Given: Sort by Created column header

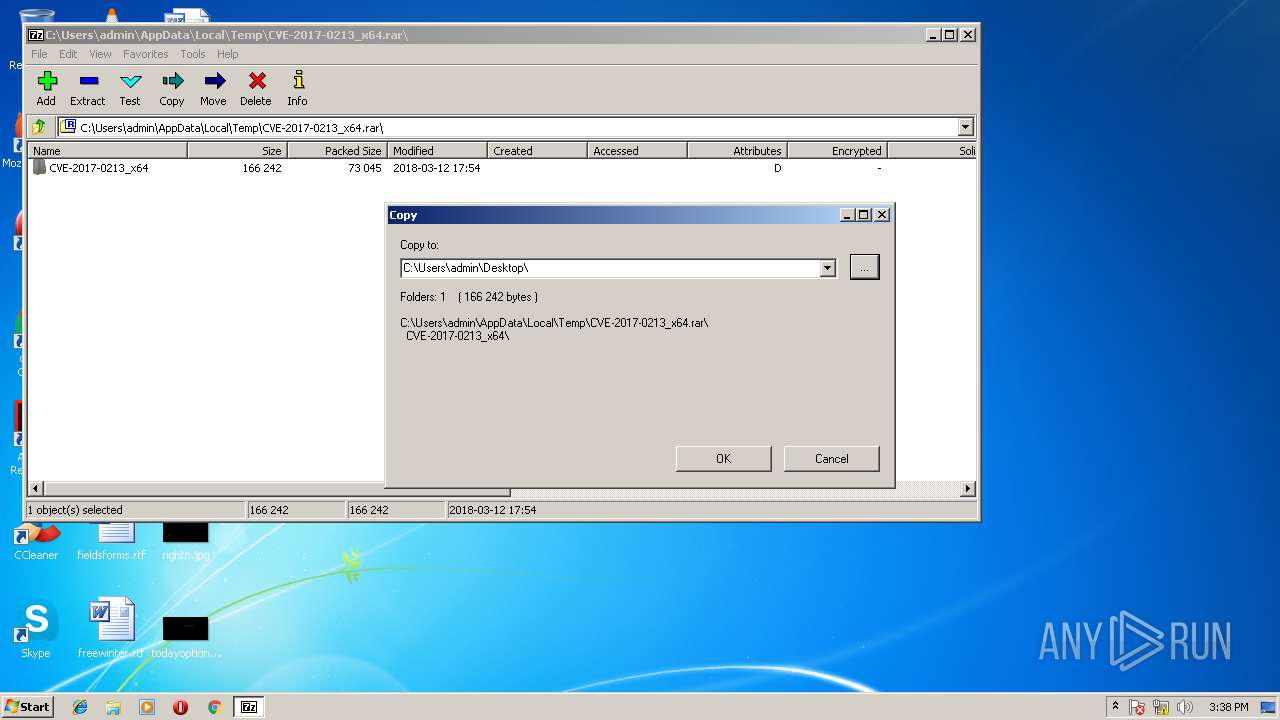Looking at the screenshot, I should point(537,150).
